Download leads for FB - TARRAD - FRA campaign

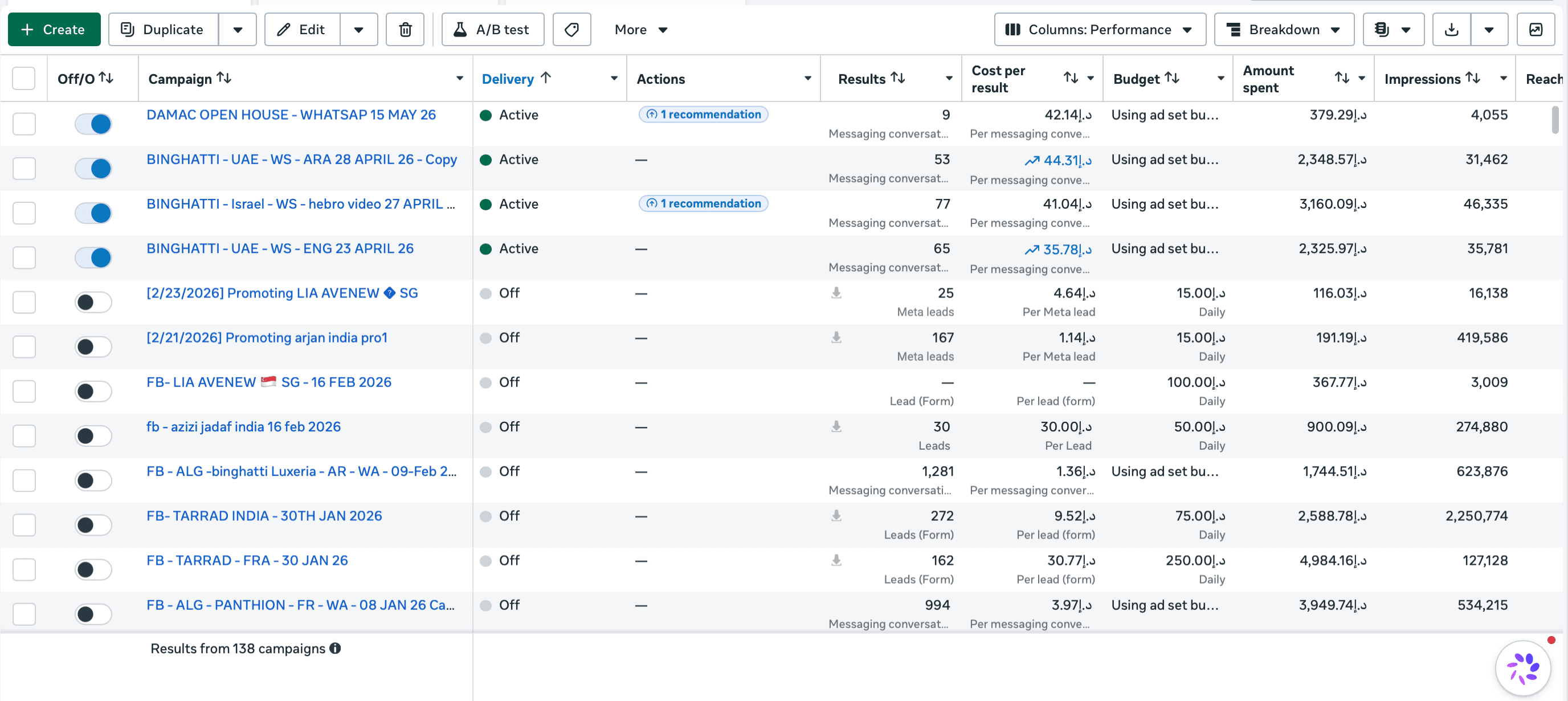point(836,560)
